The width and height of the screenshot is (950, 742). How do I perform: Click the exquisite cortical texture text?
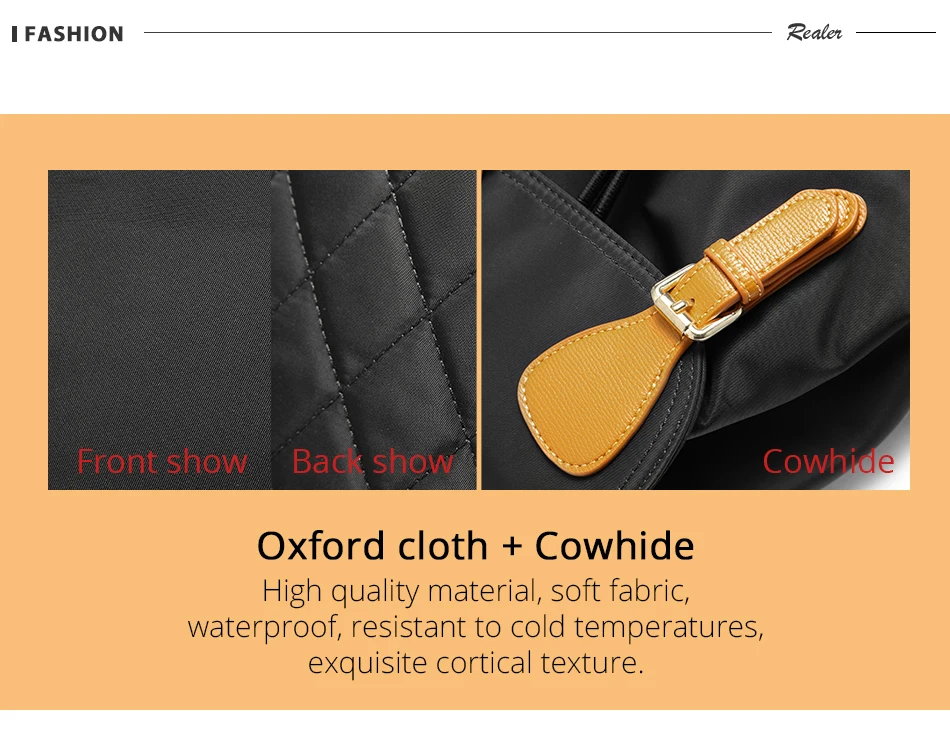(x=476, y=663)
